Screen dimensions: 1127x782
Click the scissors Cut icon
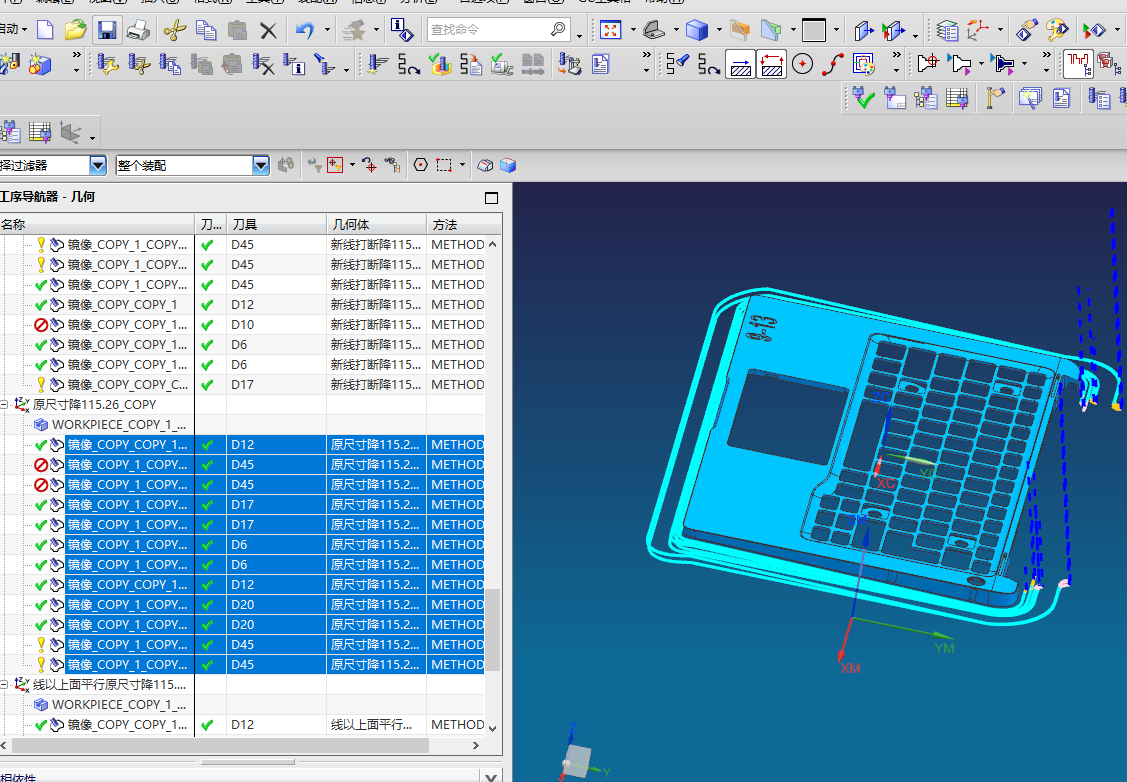(x=174, y=30)
